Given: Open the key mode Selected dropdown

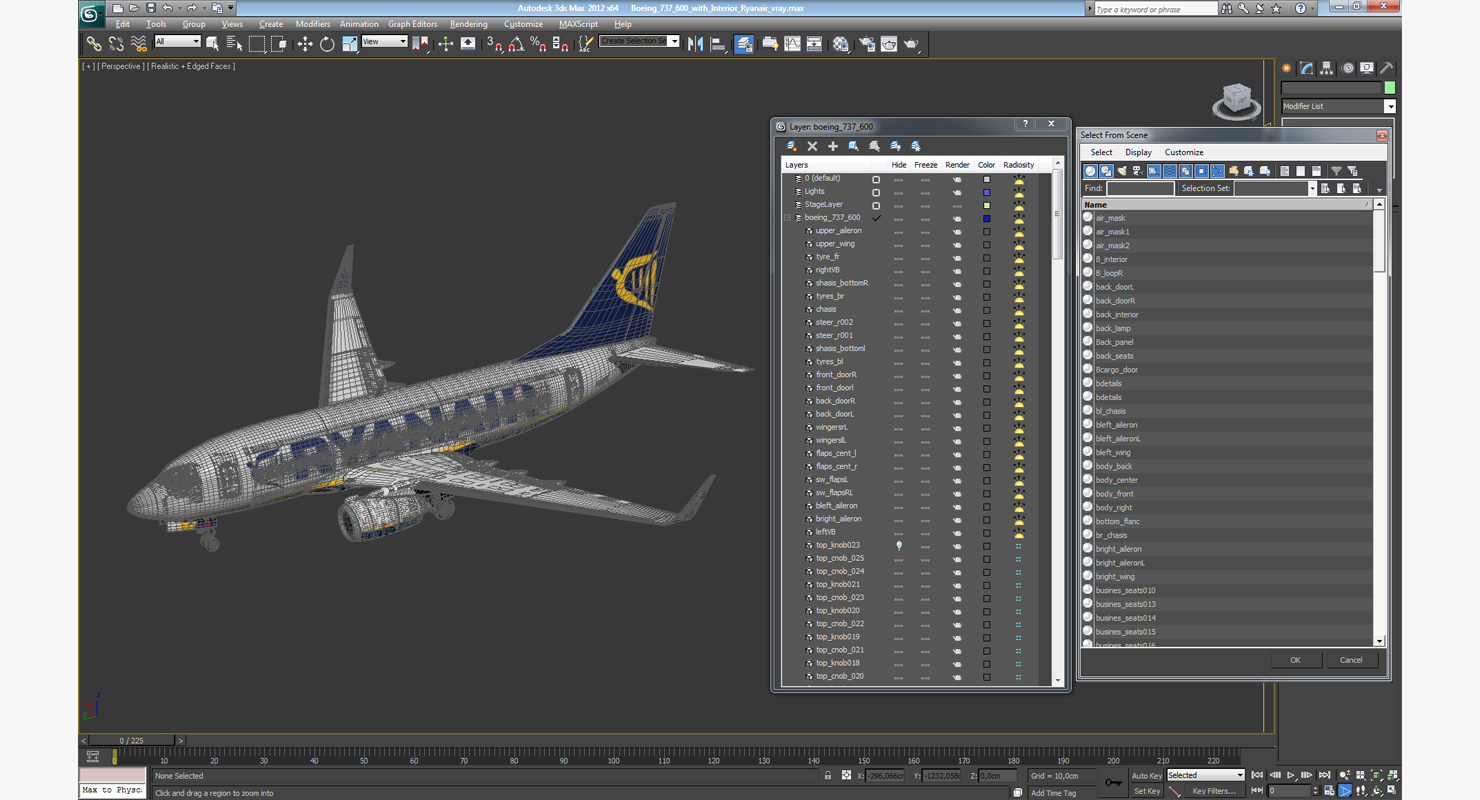Looking at the screenshot, I should (1205, 775).
